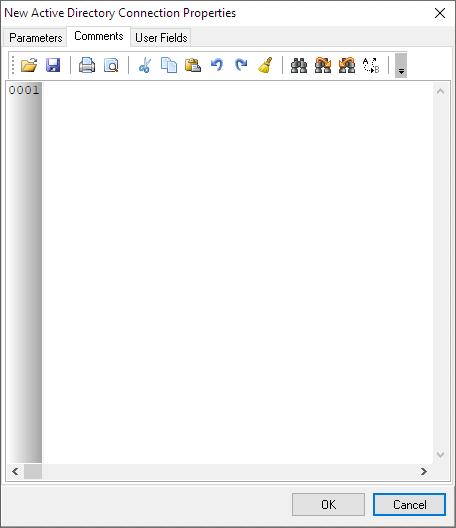Click the Find binoculars icon
This screenshot has width=456, height=528.
[299, 65]
